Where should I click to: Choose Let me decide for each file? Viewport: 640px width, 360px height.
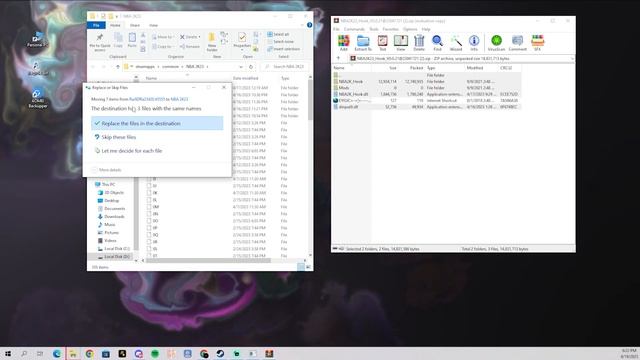tap(157, 151)
